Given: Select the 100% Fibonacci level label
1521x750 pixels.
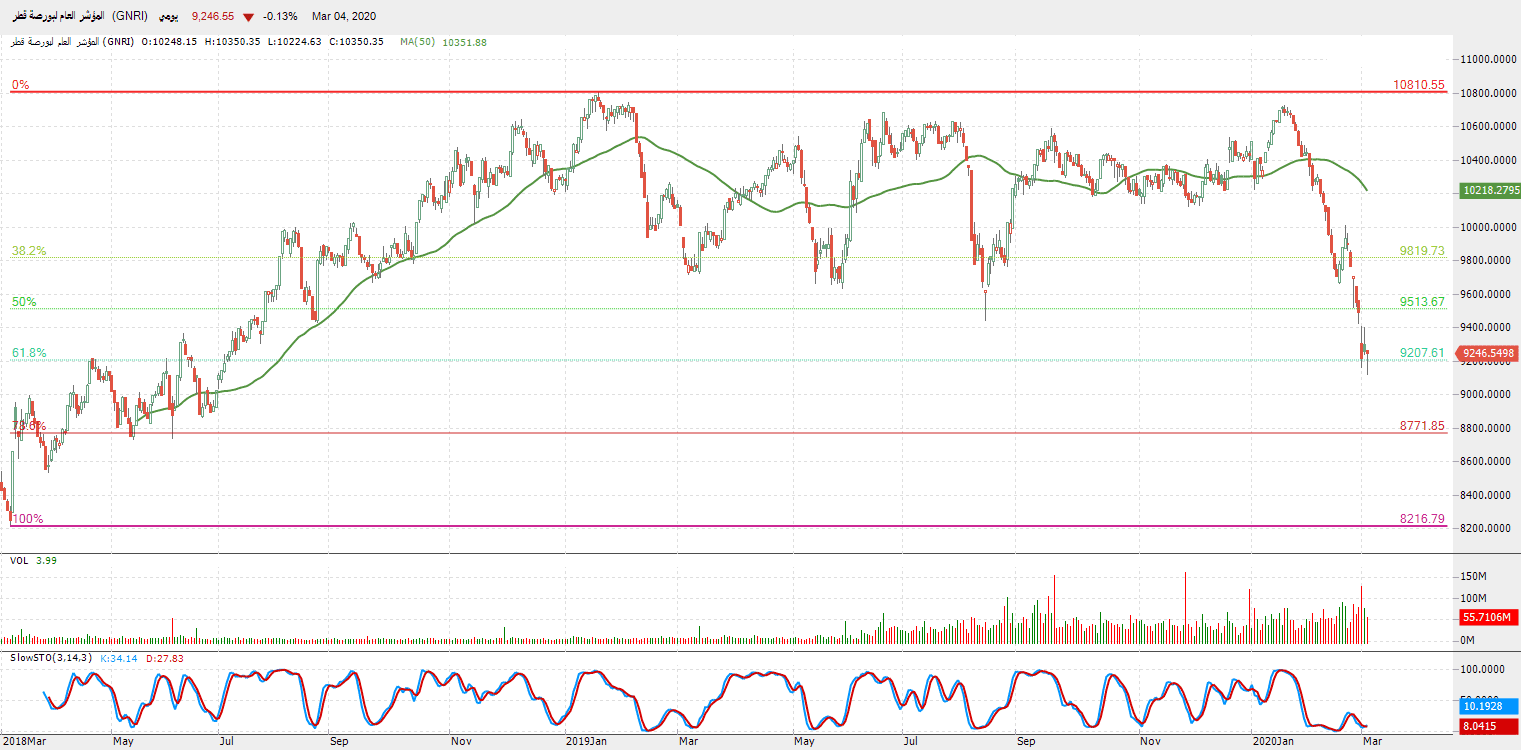Looking at the screenshot, I should (x=27, y=519).
